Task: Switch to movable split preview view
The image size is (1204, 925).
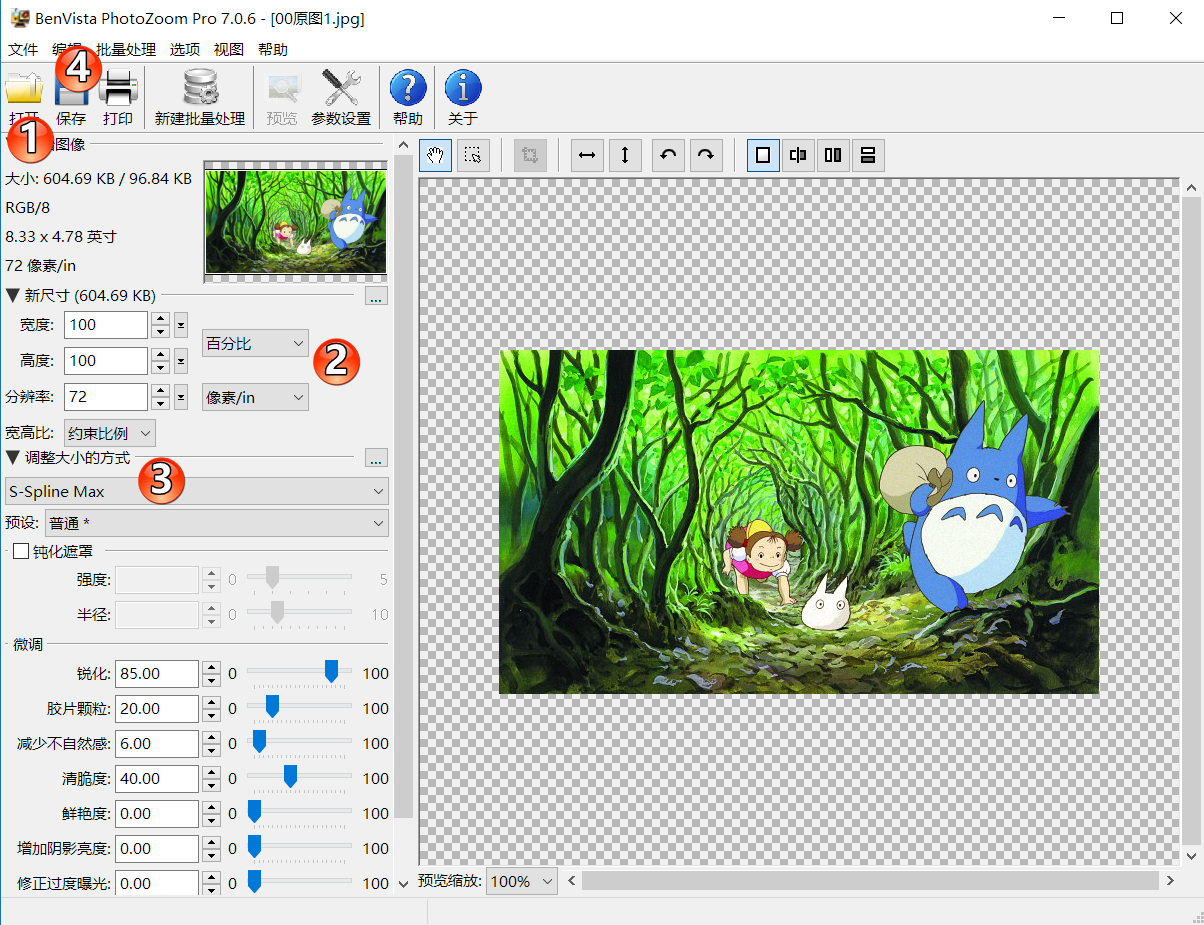Action: pyautogui.click(x=798, y=155)
